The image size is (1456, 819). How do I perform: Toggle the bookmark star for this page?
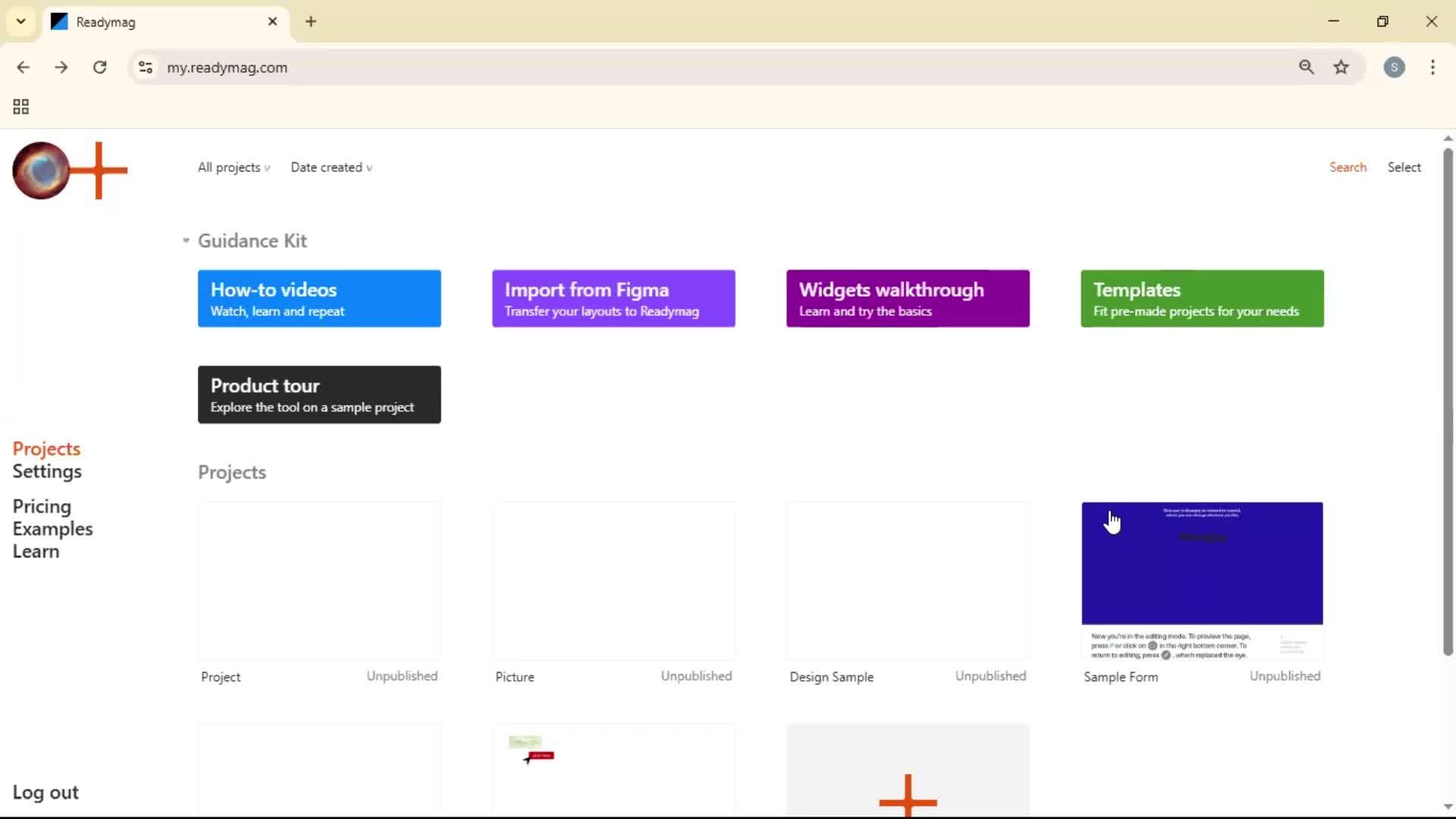click(1341, 67)
